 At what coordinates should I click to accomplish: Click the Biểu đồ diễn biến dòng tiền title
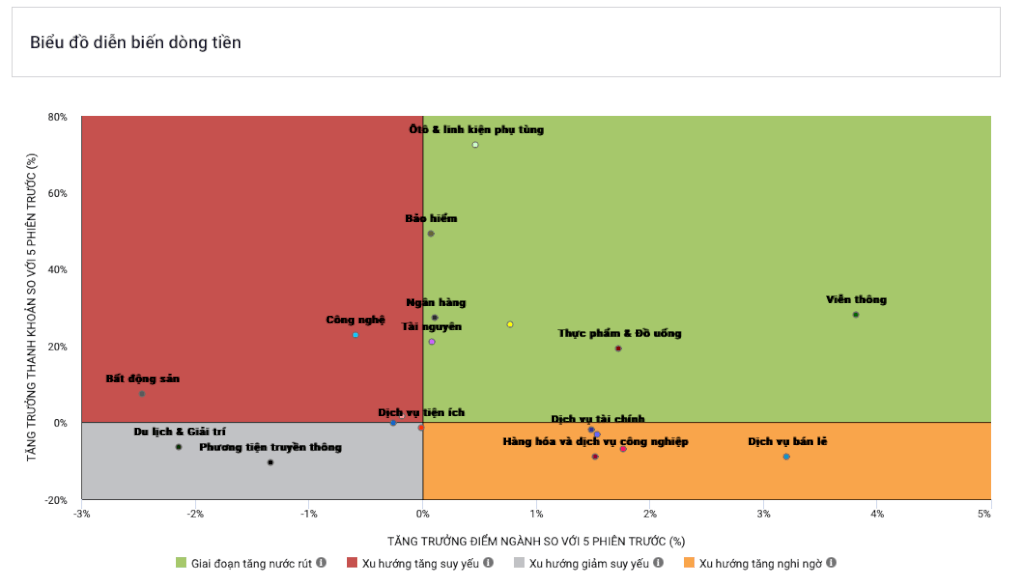click(x=135, y=42)
